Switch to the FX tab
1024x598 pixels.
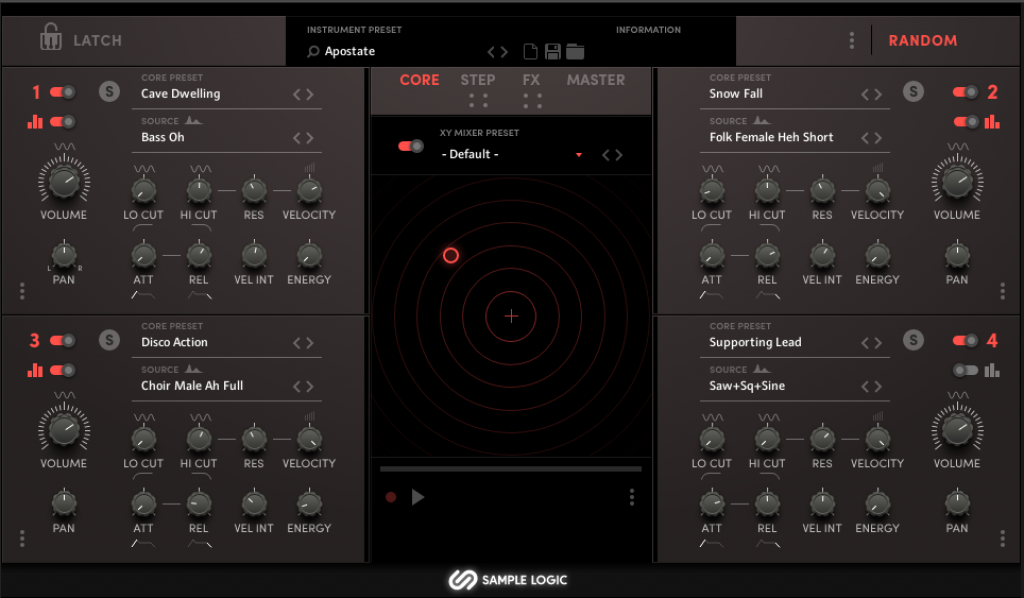[531, 80]
